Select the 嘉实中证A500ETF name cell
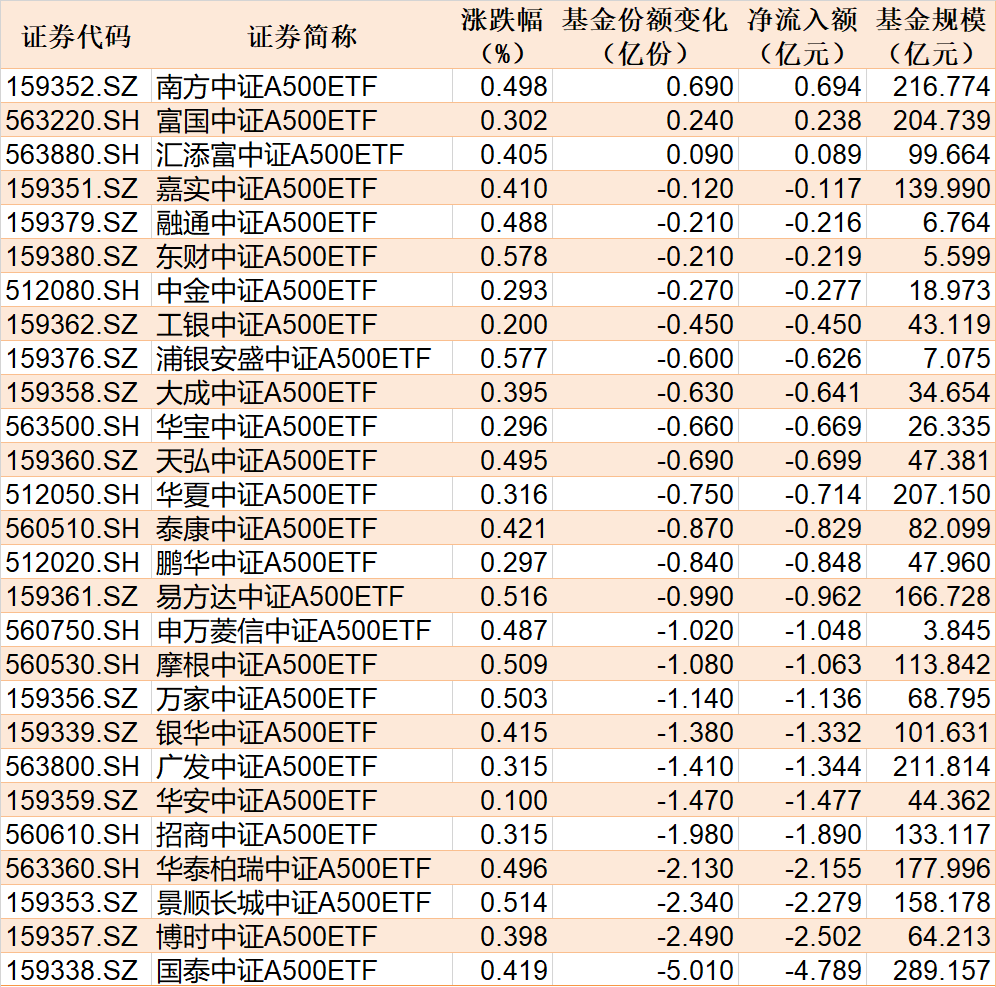 (302, 188)
